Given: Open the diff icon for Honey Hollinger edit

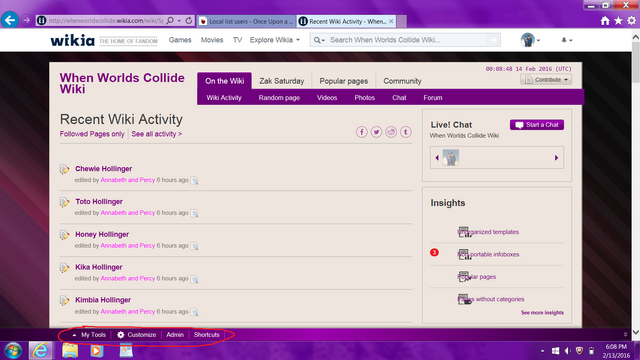Looking at the screenshot, I should coord(194,246).
